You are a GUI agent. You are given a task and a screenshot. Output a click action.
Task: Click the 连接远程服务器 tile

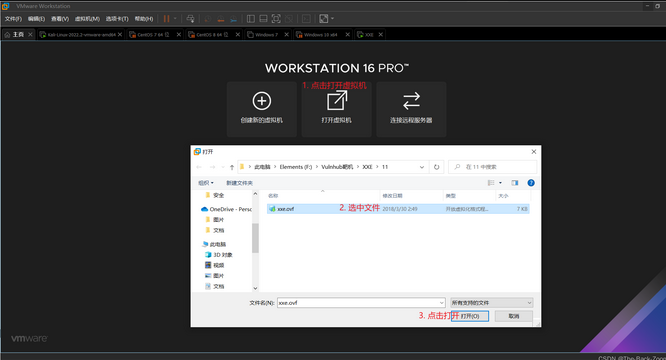[x=411, y=109]
